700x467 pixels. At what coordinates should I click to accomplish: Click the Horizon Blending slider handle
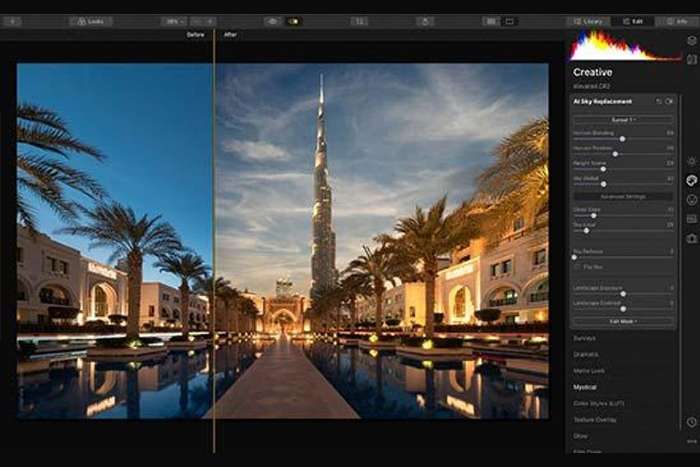(x=622, y=139)
